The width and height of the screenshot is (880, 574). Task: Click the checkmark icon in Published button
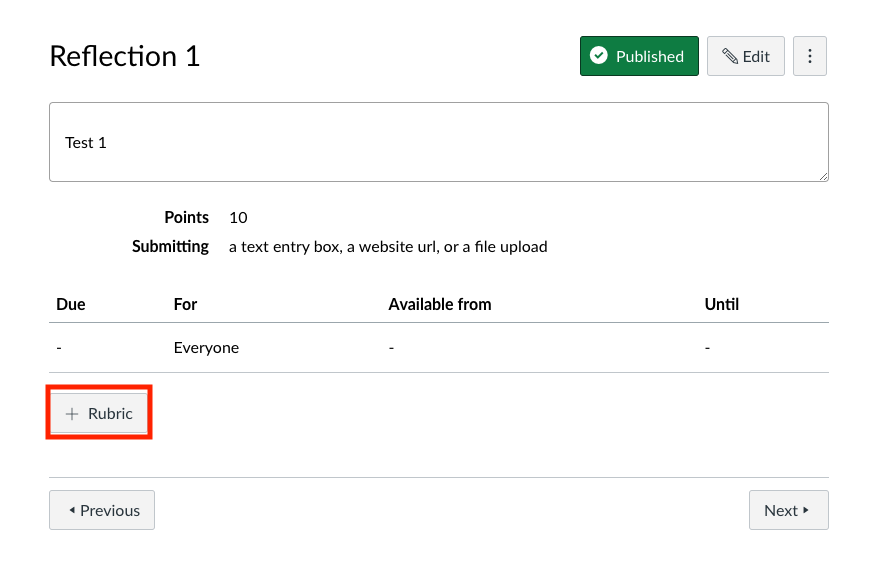(x=599, y=56)
